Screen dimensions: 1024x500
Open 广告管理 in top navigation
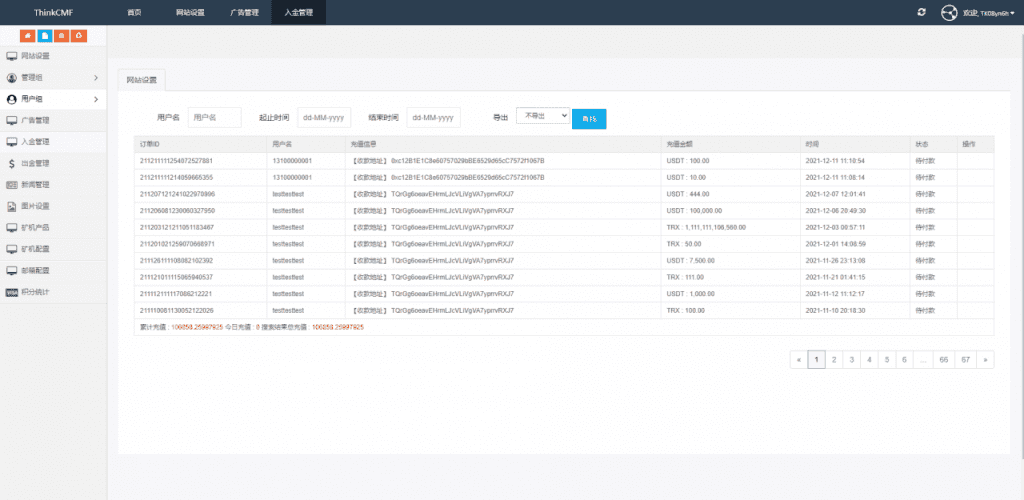[244, 12]
